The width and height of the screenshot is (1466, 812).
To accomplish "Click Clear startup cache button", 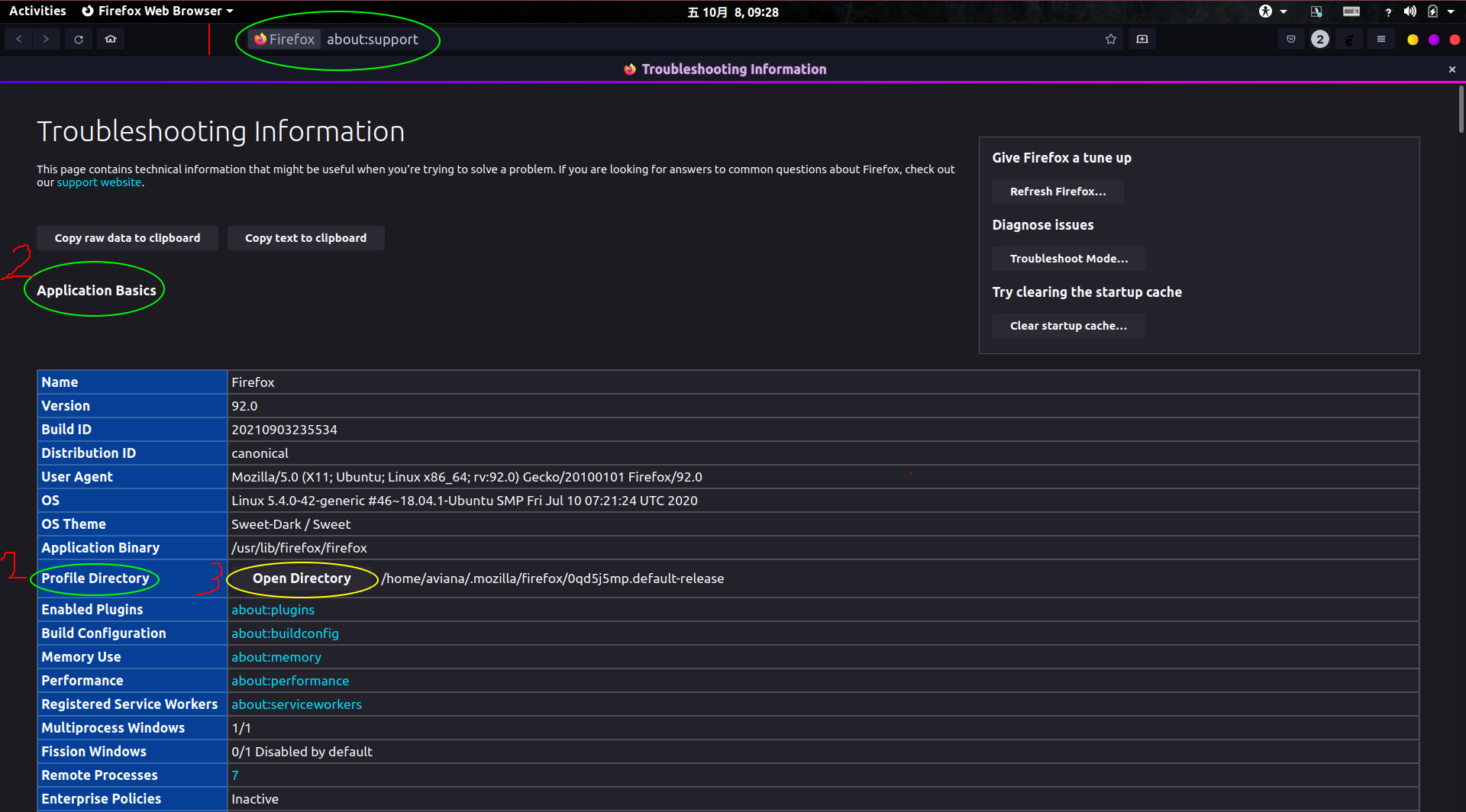I will point(1068,326).
